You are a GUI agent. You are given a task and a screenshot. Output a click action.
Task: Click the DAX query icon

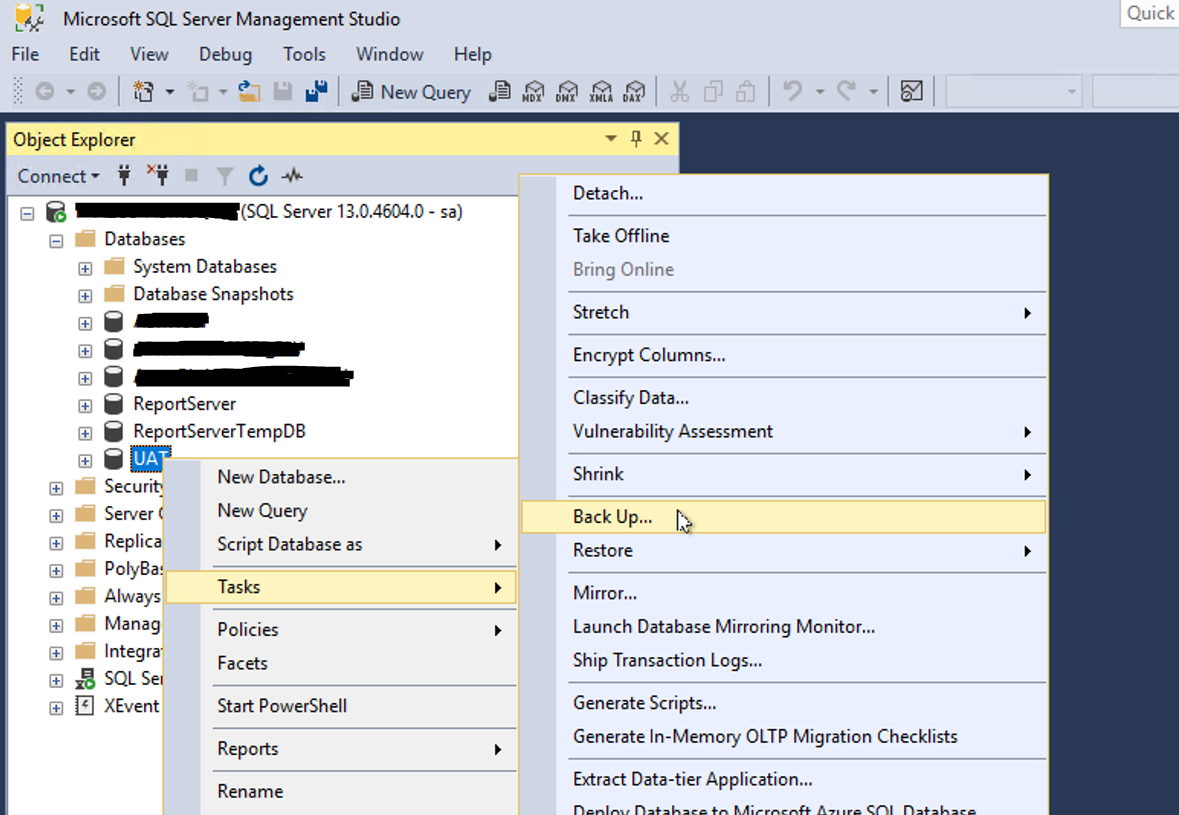coord(634,92)
